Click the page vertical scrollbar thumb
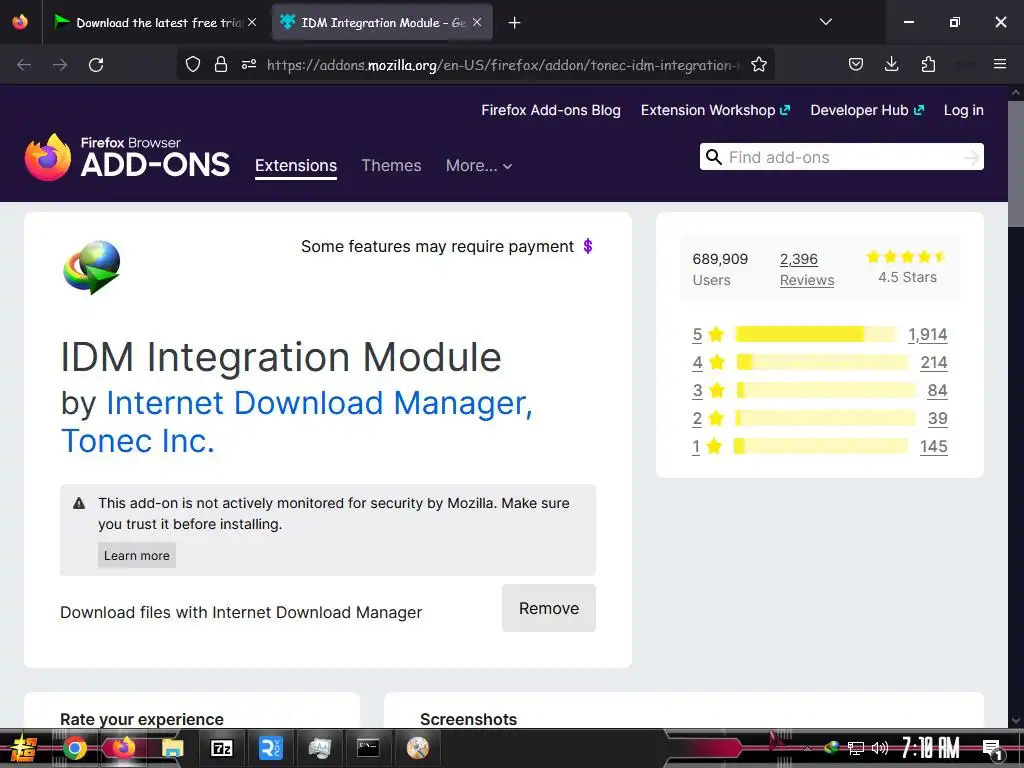Viewport: 1024px width, 768px height. click(1016, 165)
